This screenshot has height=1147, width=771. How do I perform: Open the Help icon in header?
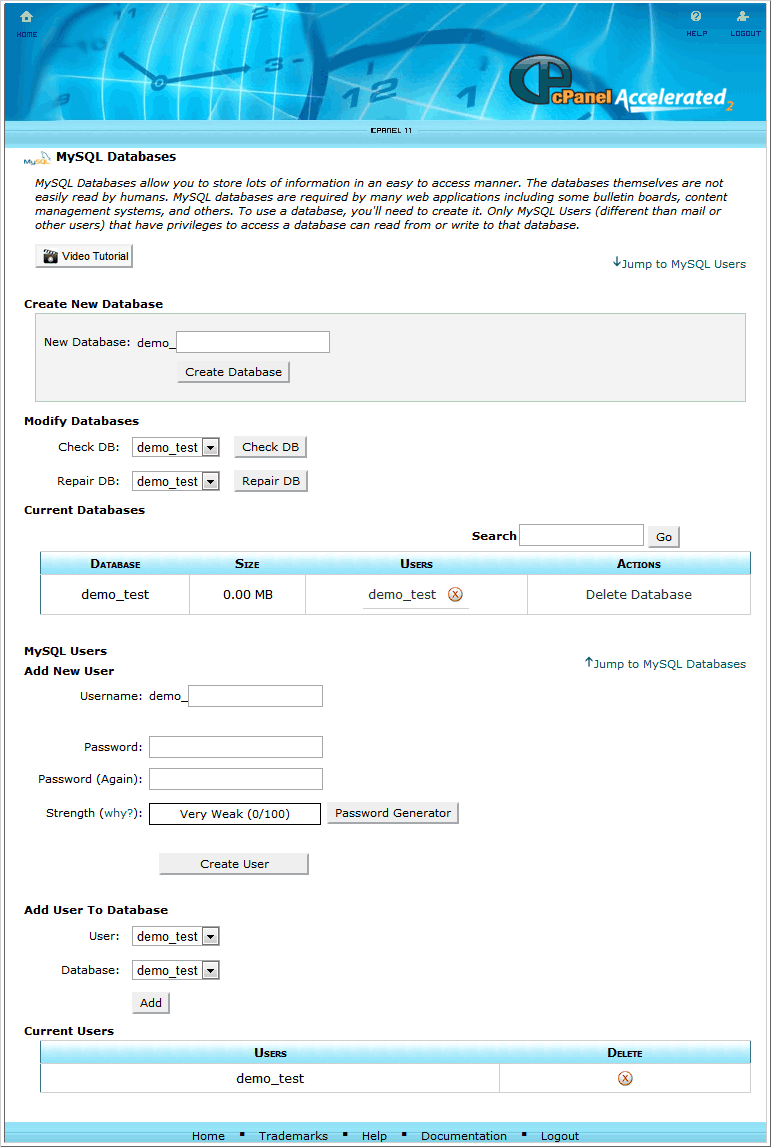696,16
